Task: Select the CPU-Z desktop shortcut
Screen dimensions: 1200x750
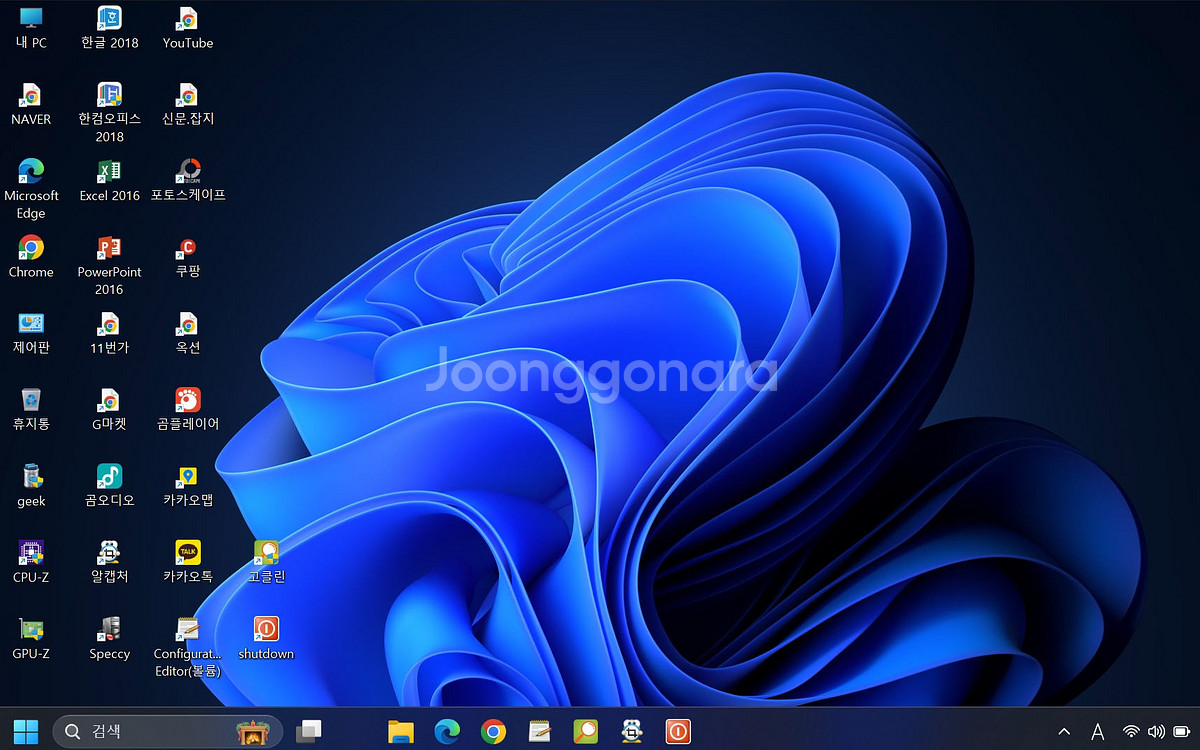Action: (x=31, y=553)
